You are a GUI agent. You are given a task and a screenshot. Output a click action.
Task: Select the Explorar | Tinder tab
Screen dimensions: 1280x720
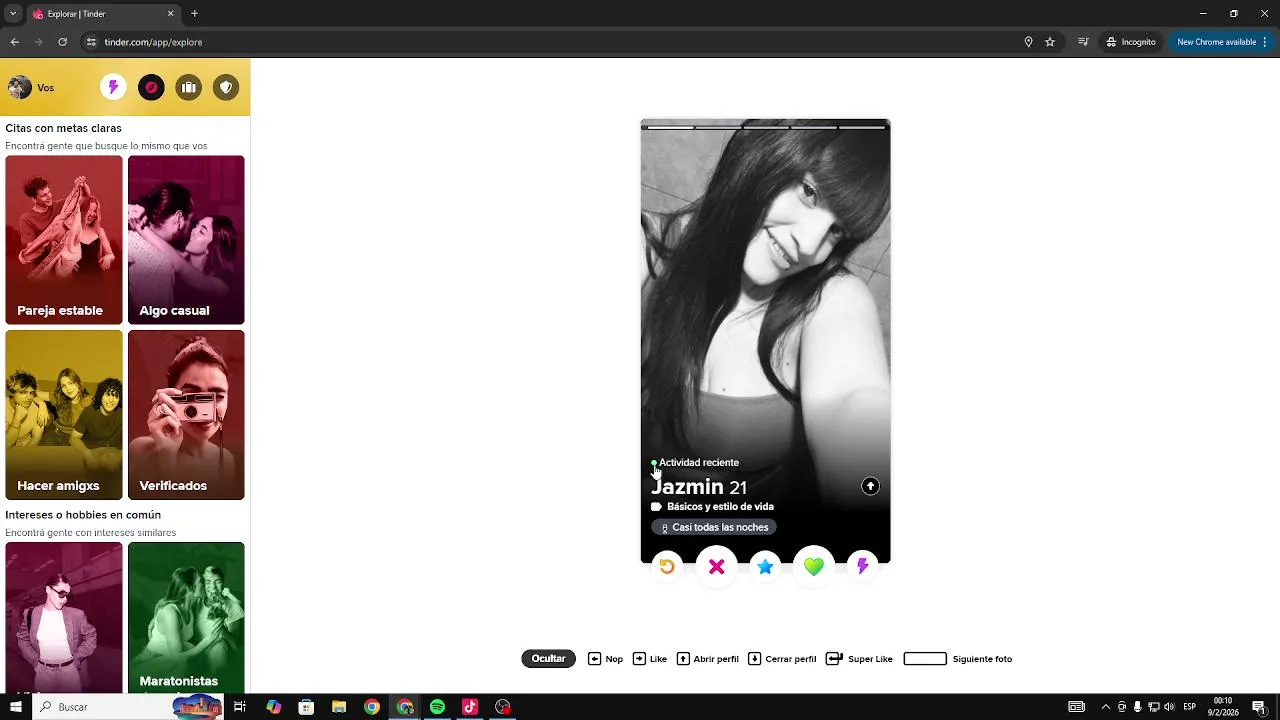pyautogui.click(x=104, y=14)
